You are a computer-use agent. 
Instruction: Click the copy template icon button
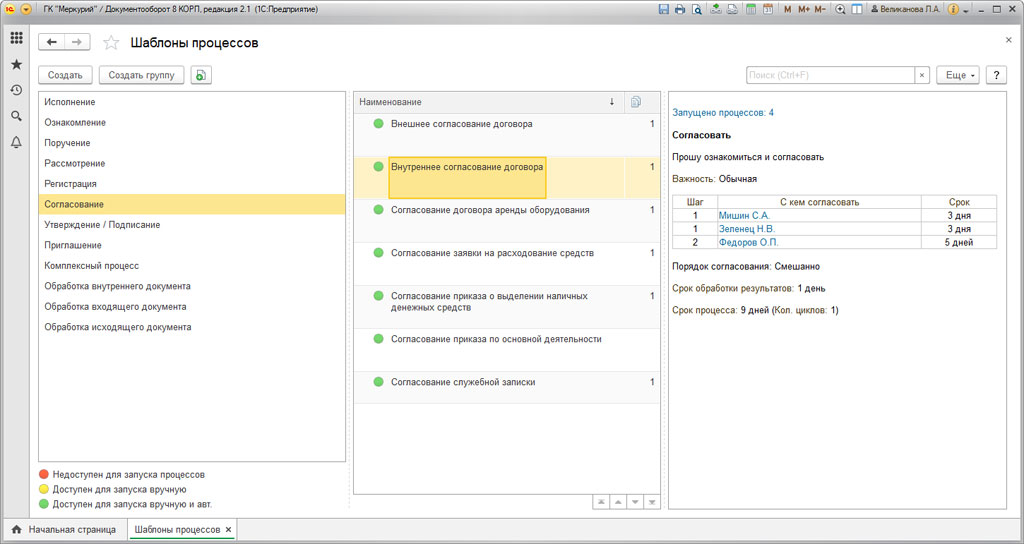click(x=201, y=75)
